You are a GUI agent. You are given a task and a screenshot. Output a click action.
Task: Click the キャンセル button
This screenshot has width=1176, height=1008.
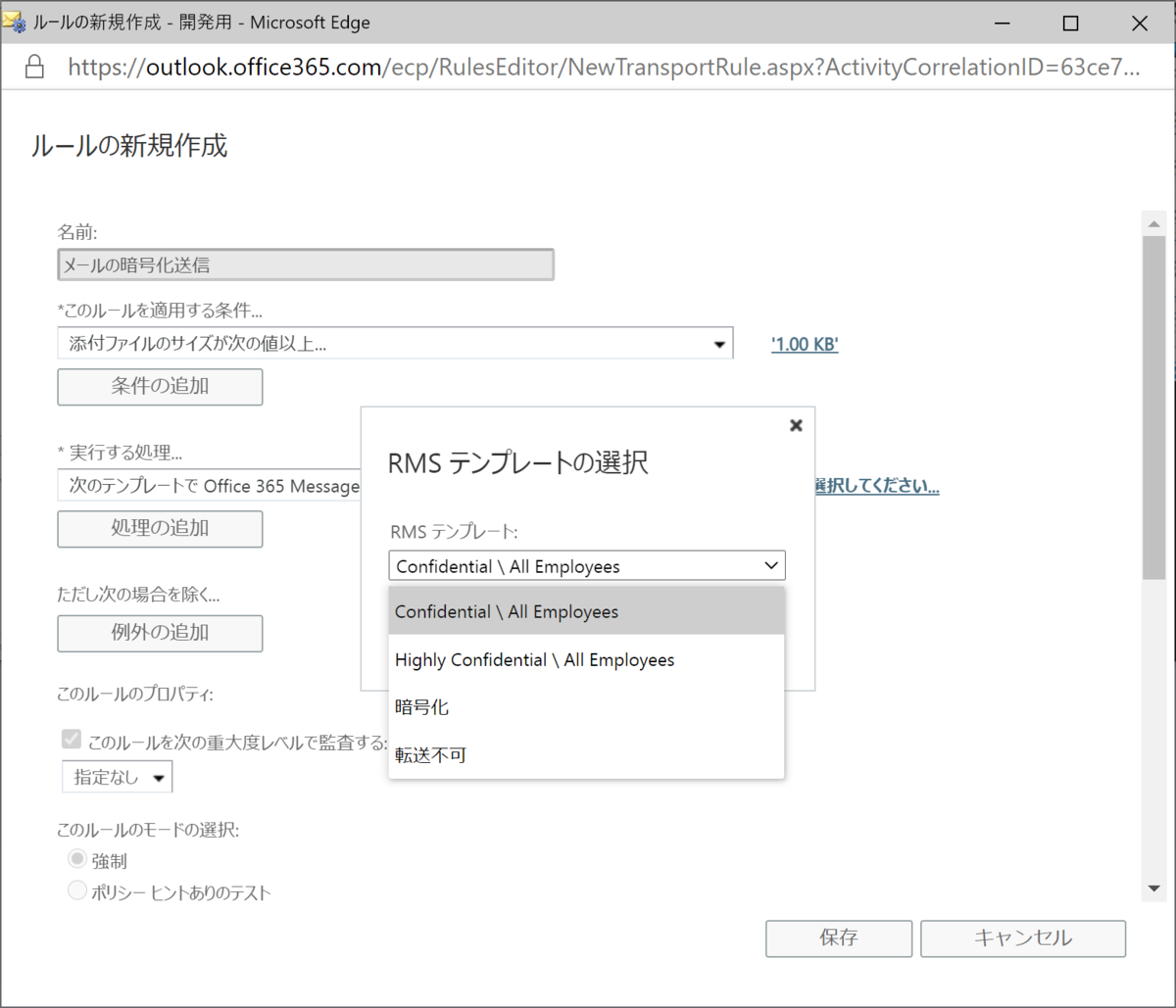point(1023,938)
